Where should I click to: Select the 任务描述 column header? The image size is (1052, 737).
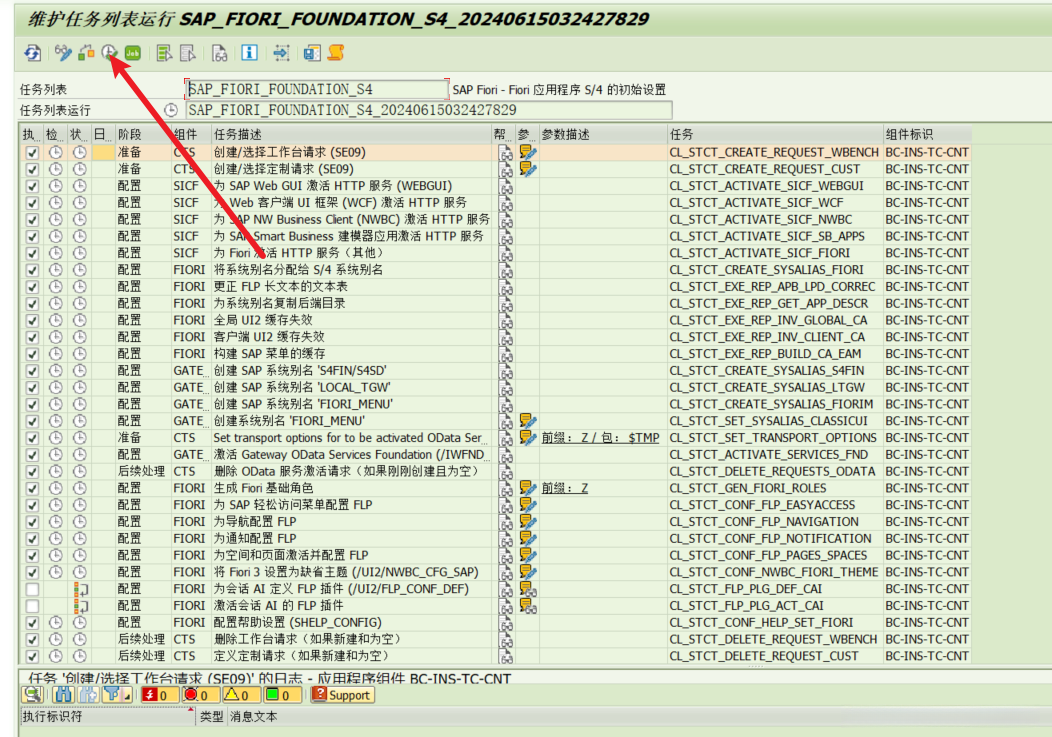352,134
